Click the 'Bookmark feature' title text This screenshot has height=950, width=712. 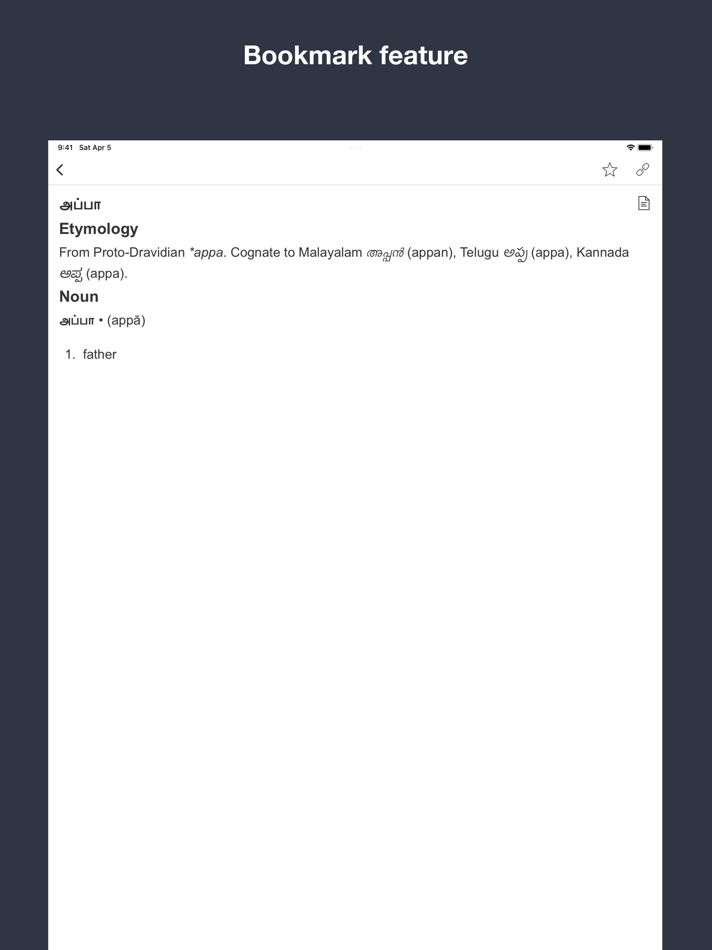(356, 55)
